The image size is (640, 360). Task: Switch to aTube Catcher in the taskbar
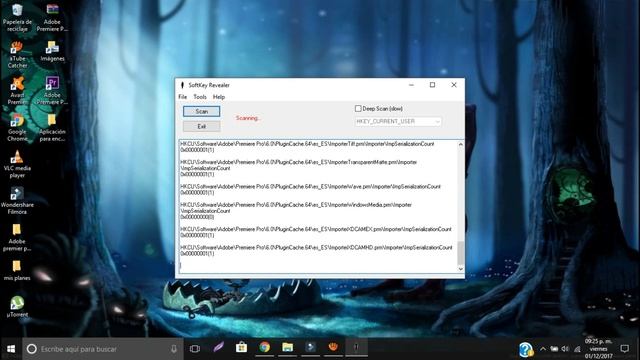click(x=333, y=347)
